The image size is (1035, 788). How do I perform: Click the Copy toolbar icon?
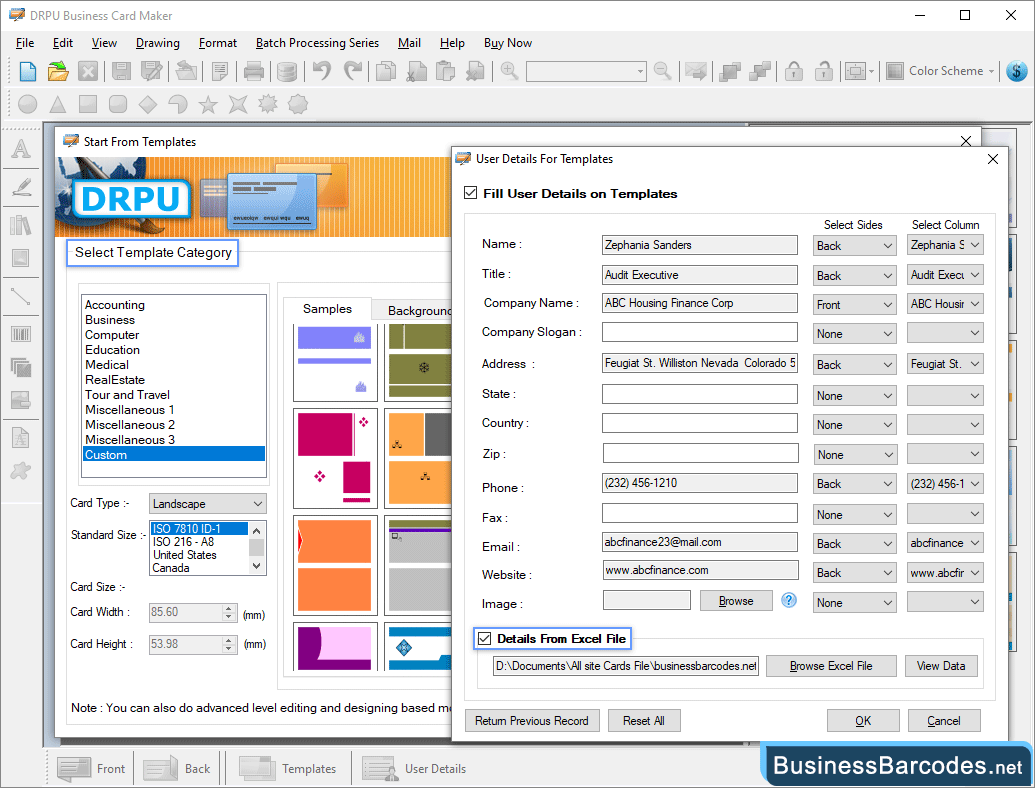[385, 71]
